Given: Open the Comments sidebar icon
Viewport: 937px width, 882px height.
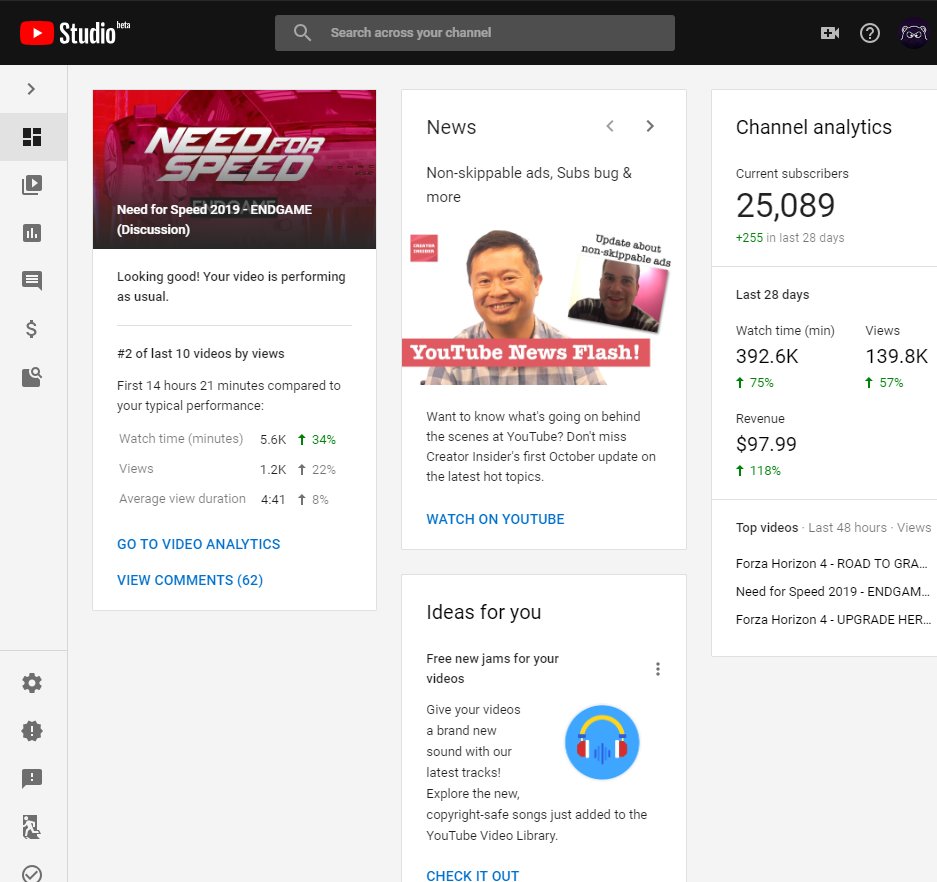Looking at the screenshot, I should pyautogui.click(x=32, y=280).
